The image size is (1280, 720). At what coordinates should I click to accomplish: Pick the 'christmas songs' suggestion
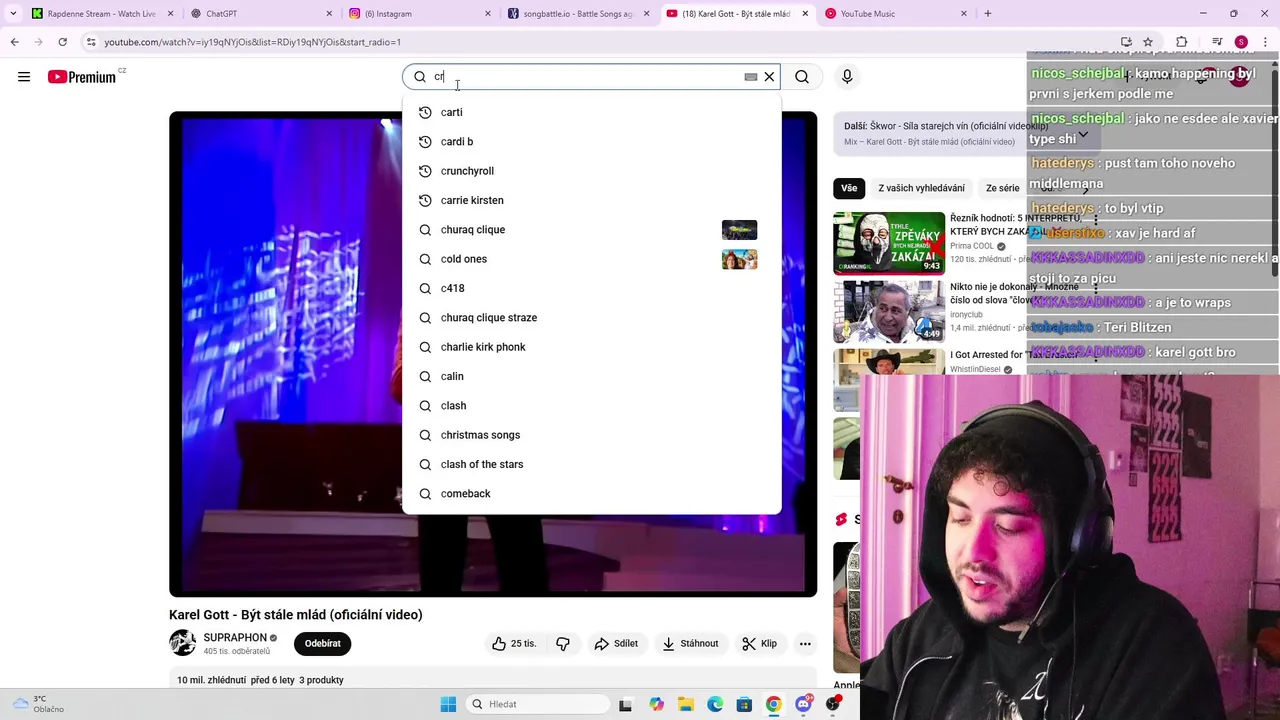pyautogui.click(x=591, y=435)
